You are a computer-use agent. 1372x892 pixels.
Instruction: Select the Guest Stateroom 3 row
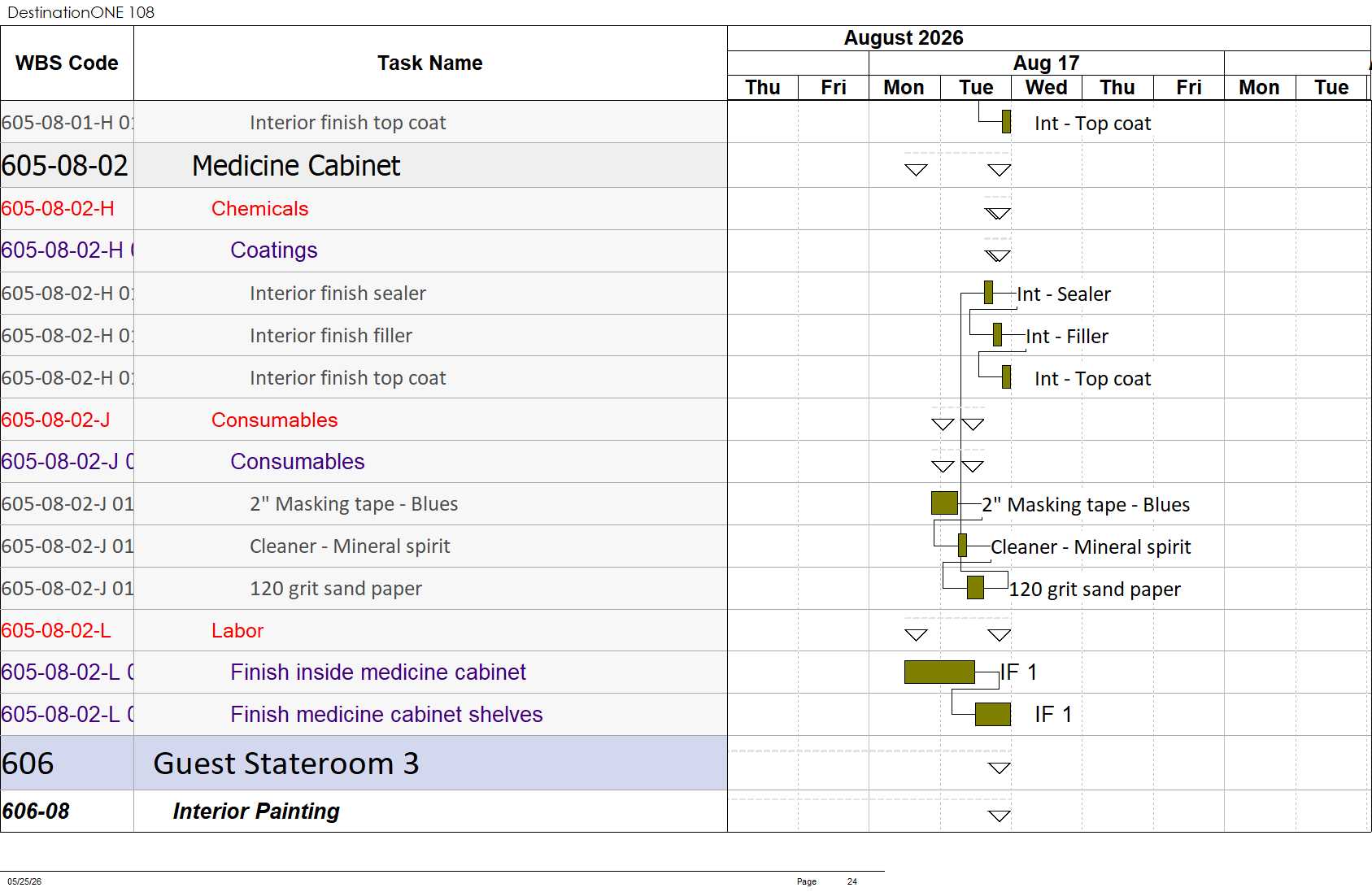click(364, 763)
